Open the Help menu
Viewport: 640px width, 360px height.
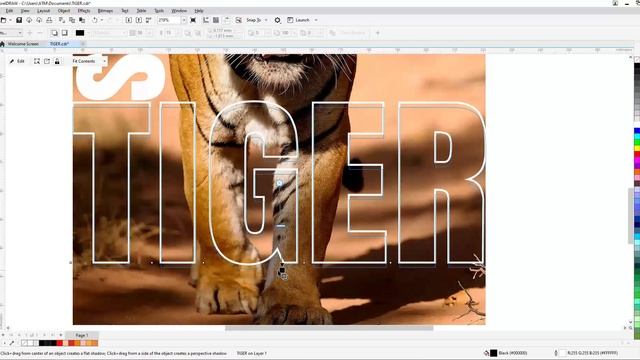[x=199, y=11]
